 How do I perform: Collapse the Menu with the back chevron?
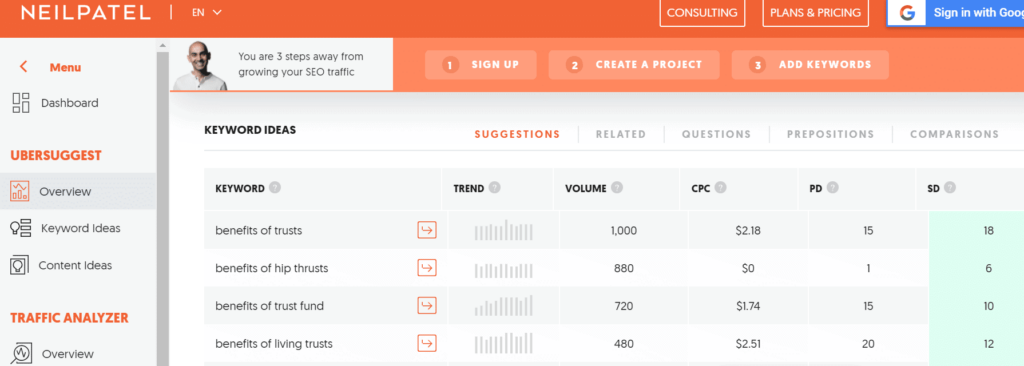[24, 67]
